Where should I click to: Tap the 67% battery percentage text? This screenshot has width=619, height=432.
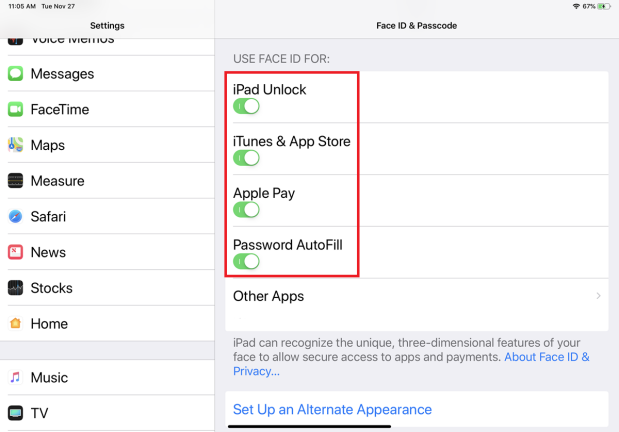(589, 6)
